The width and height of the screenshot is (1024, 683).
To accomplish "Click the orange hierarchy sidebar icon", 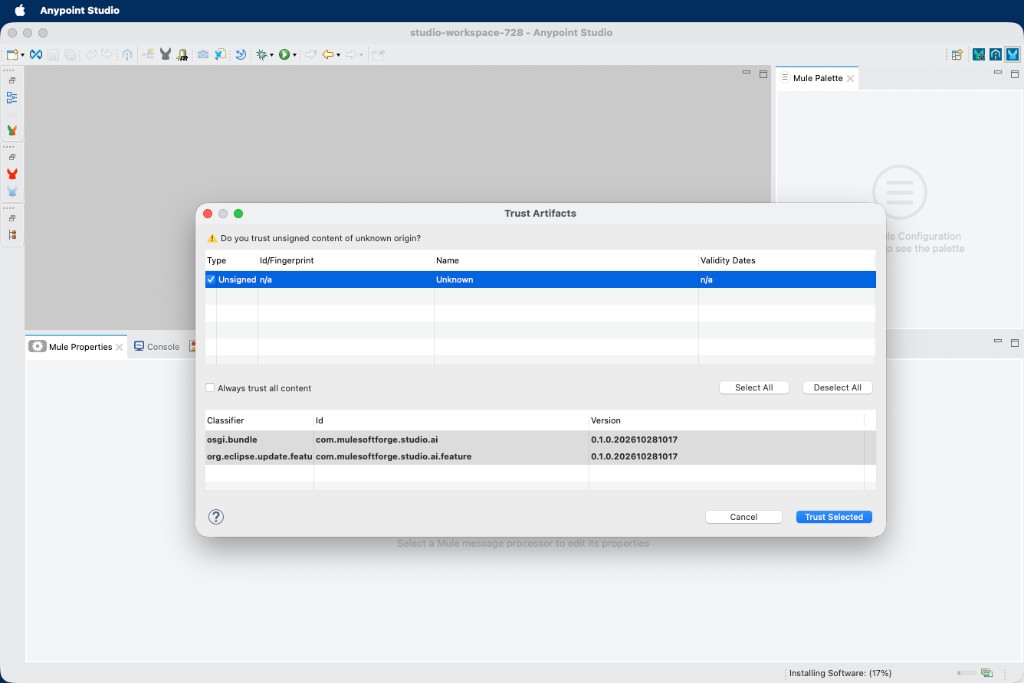I will click(12, 235).
